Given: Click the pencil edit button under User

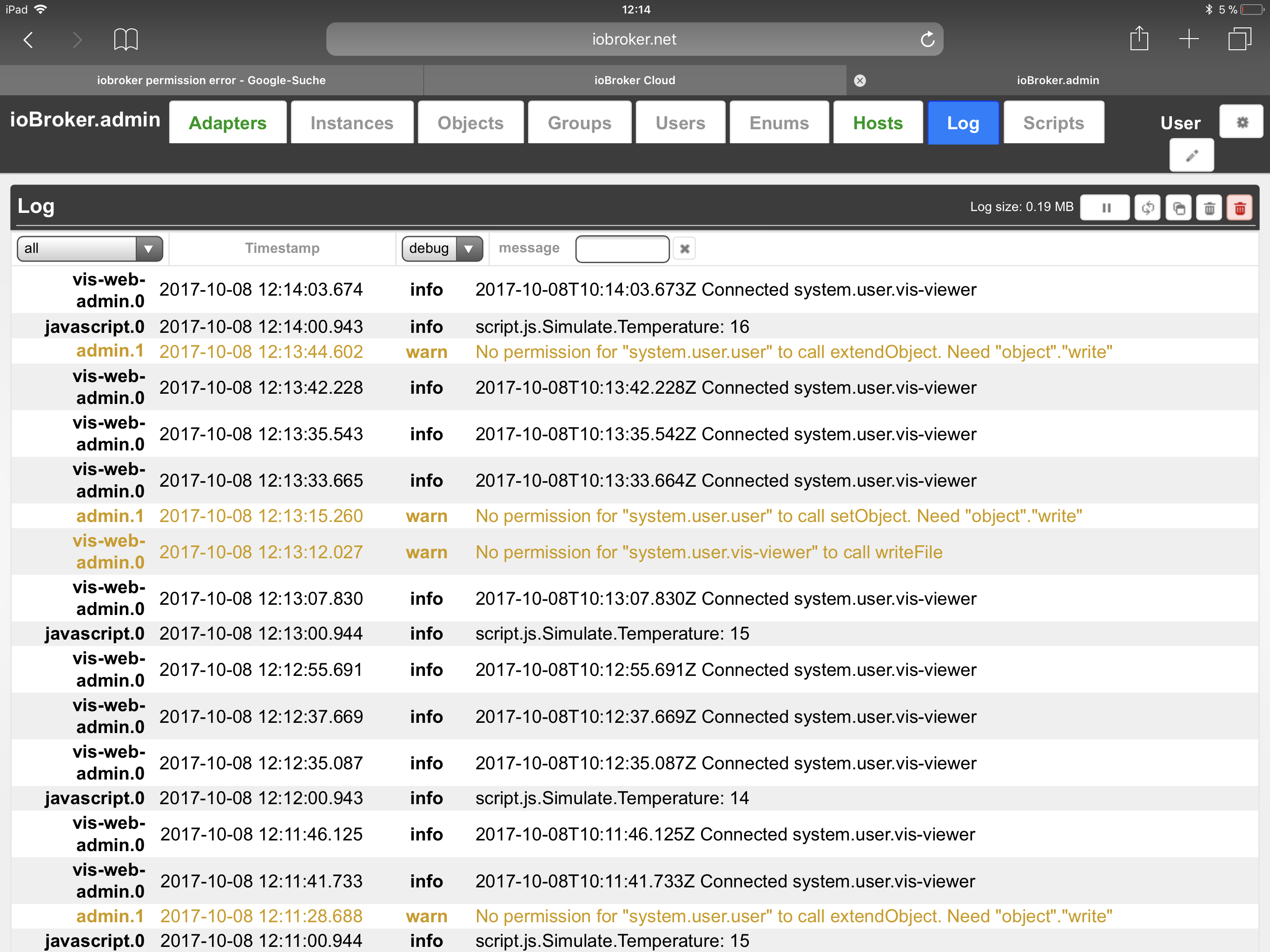Looking at the screenshot, I should click(1191, 156).
